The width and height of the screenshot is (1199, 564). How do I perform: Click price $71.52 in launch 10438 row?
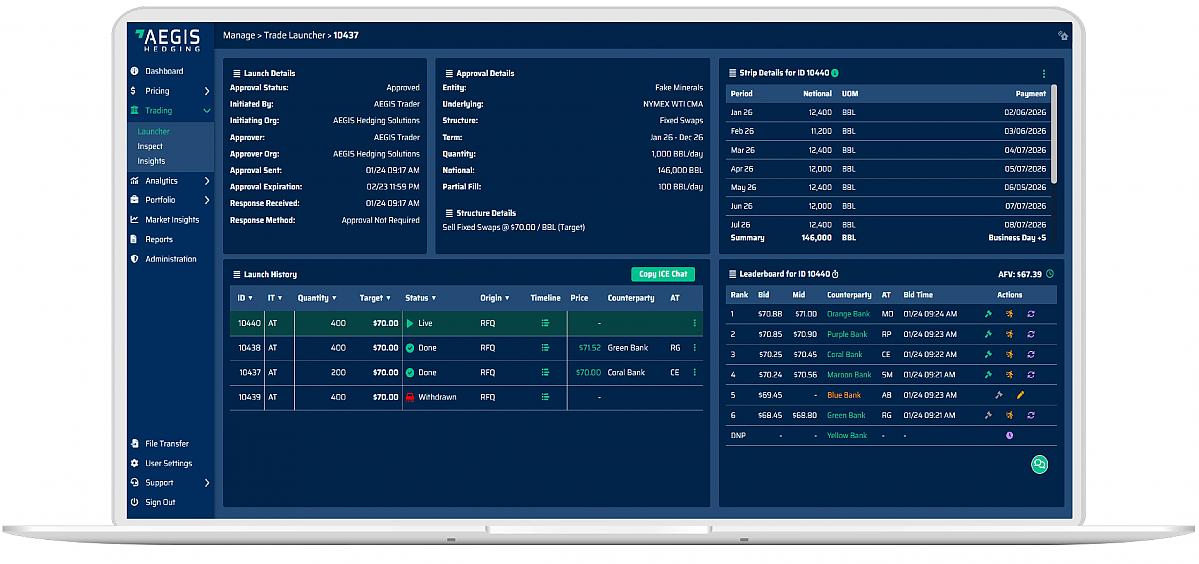coord(590,348)
